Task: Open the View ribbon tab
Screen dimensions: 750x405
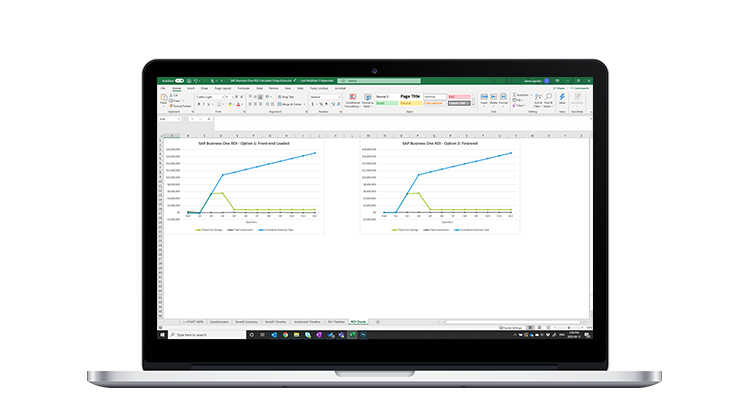Action: [288, 88]
